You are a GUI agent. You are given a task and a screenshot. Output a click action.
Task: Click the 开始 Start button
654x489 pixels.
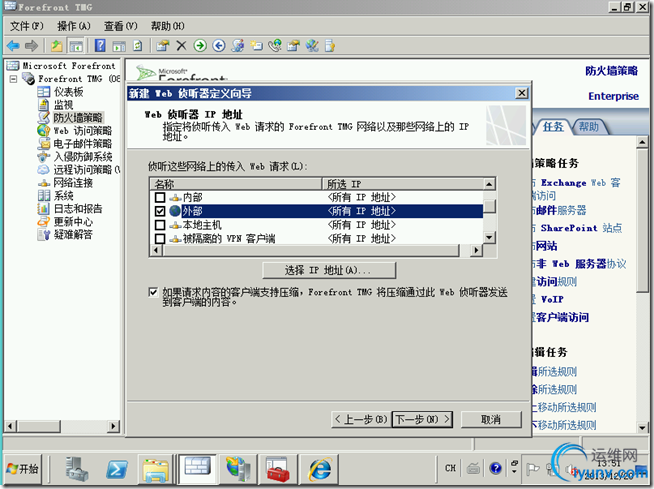(x=23, y=469)
